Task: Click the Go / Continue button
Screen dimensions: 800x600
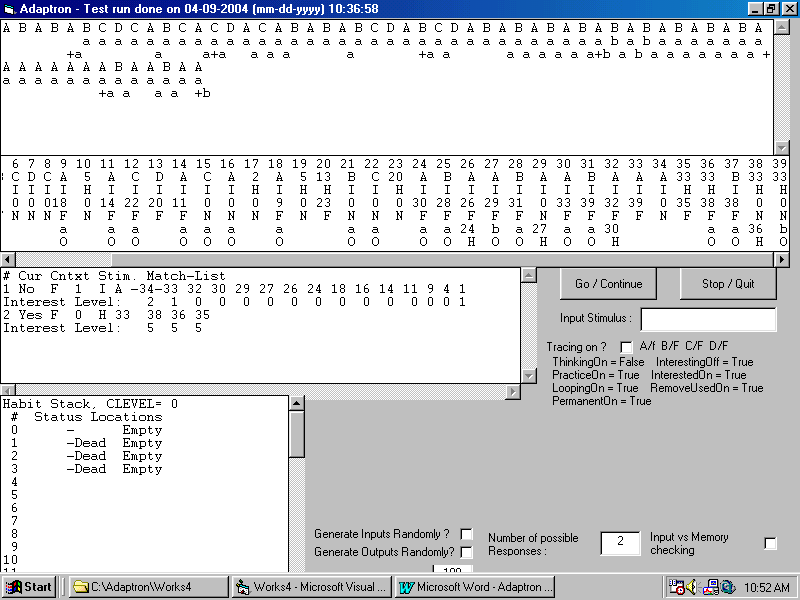Action: (x=608, y=284)
